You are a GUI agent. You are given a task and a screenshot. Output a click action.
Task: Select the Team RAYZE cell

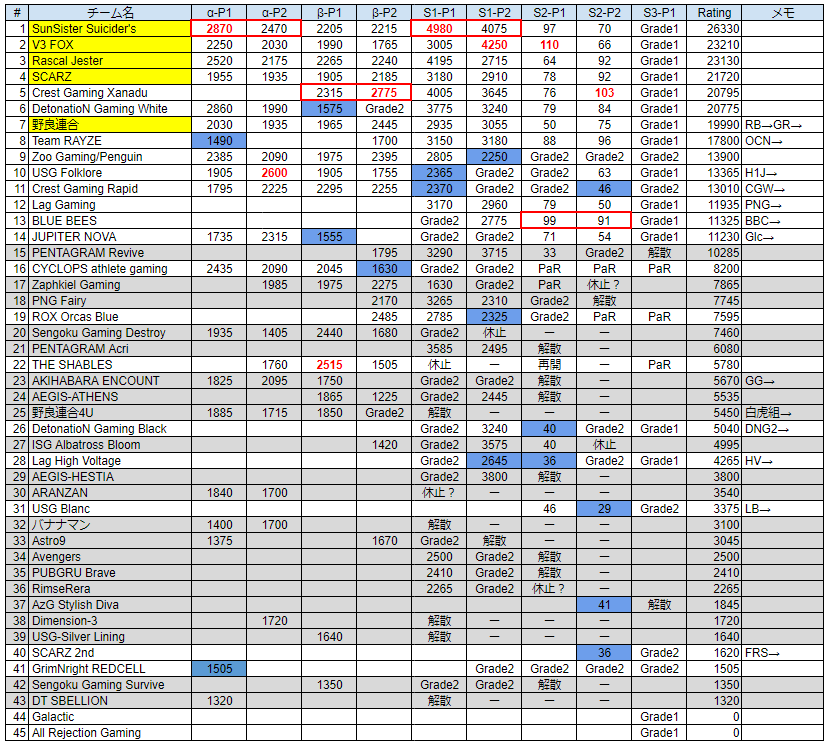point(110,140)
